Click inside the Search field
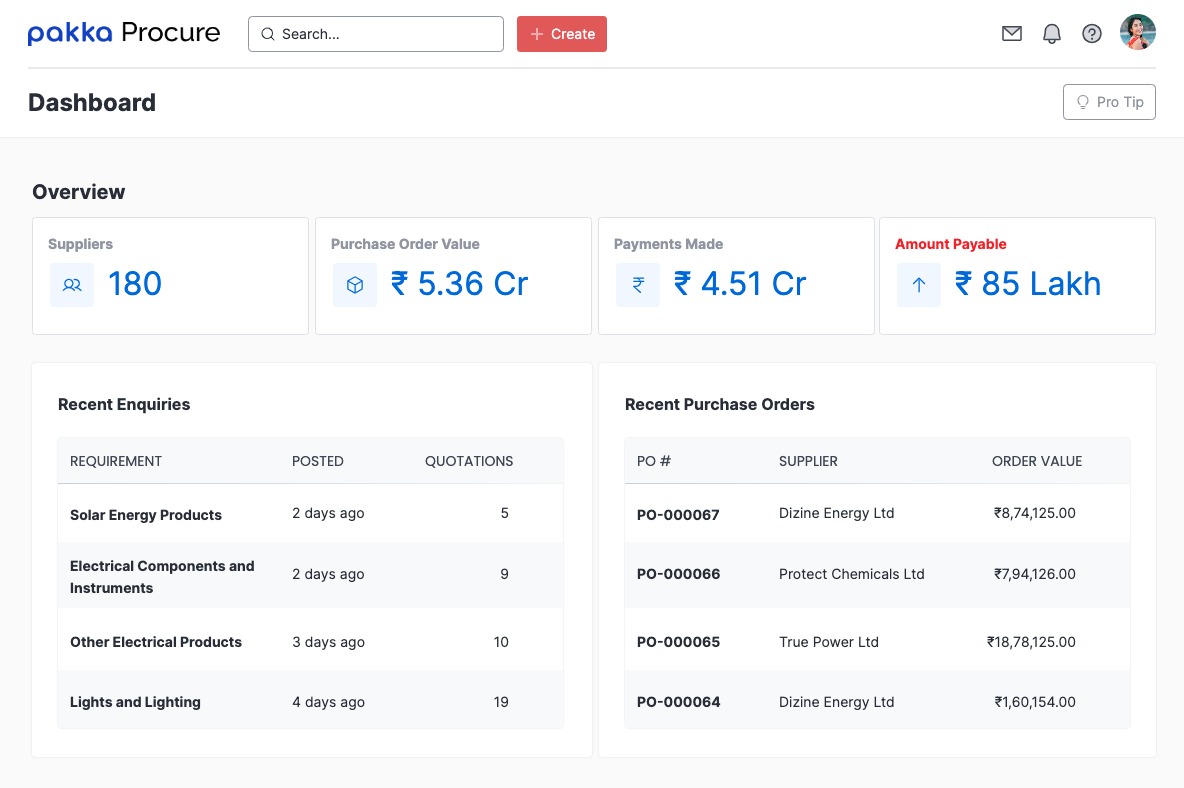Screen dimensions: 1184x788 pyautogui.click(x=376, y=33)
